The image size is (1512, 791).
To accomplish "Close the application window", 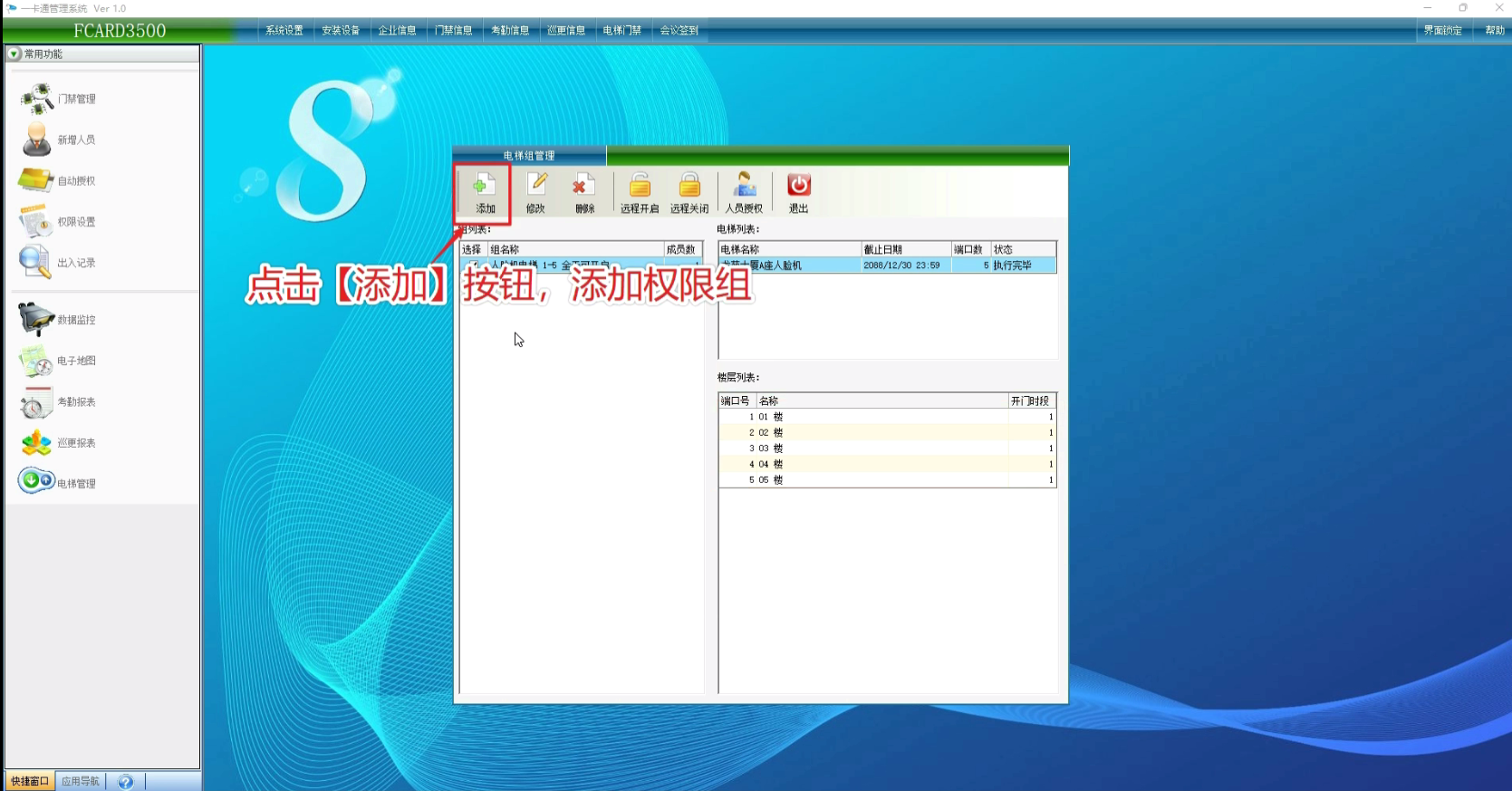I will point(1498,8).
